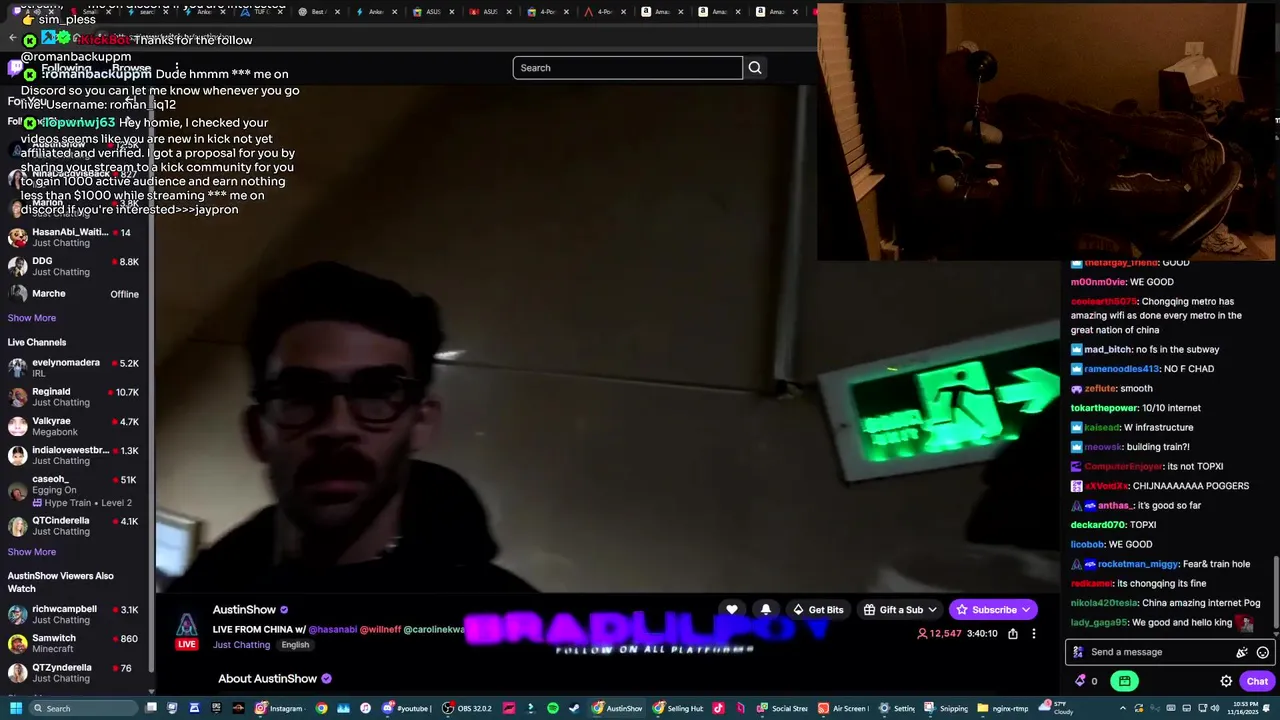Open QTCinderella channel in sidebar
The width and height of the screenshot is (1280, 720).
pos(76,526)
